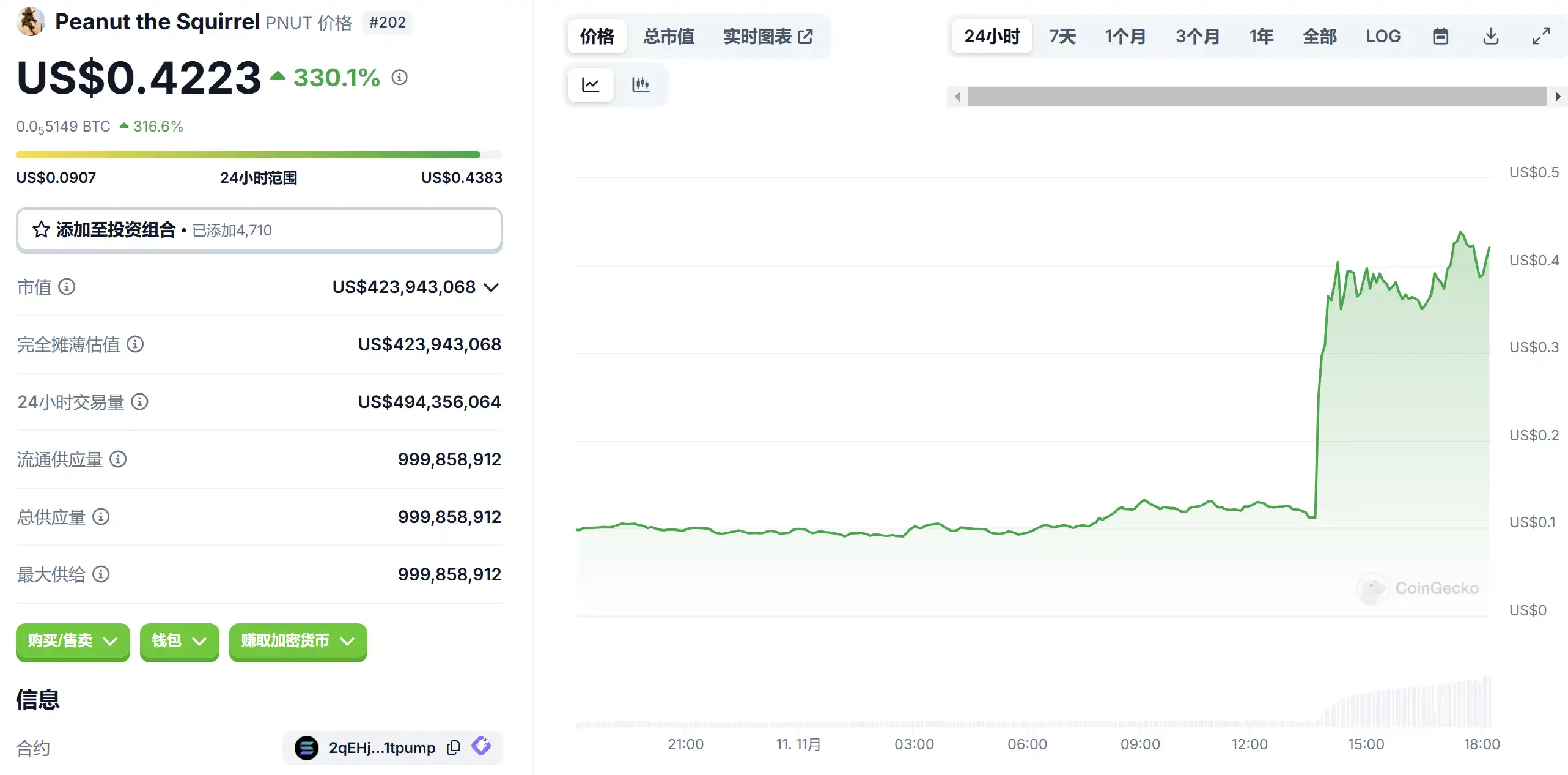Switch to candlestick chart view
Image resolution: width=1568 pixels, height=775 pixels.
640,84
